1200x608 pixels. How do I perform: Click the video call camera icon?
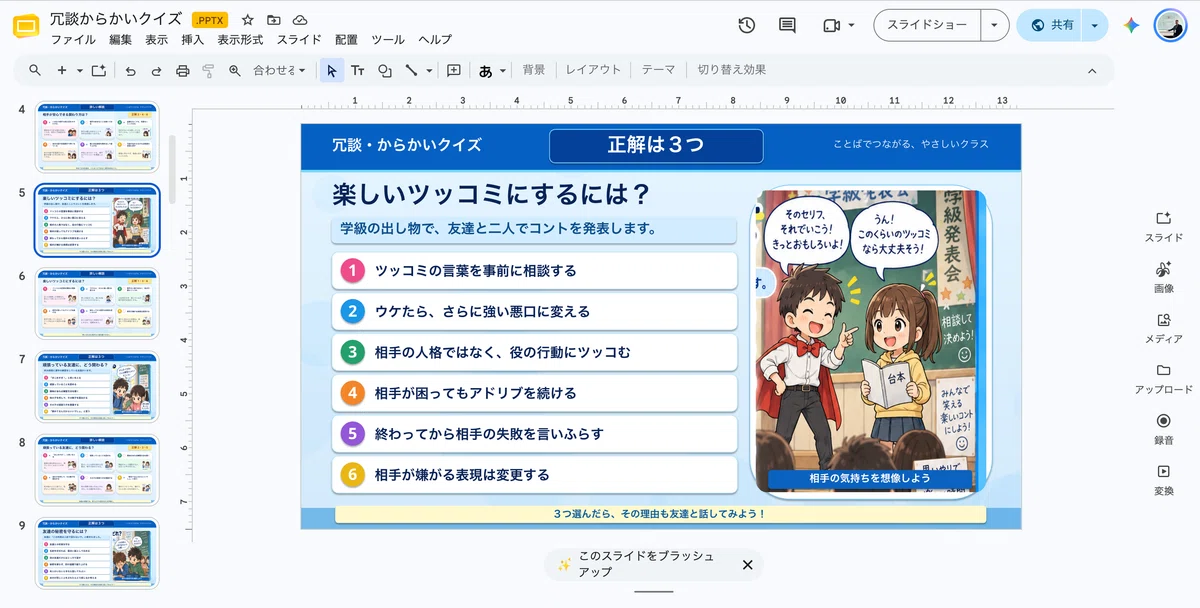pos(831,25)
